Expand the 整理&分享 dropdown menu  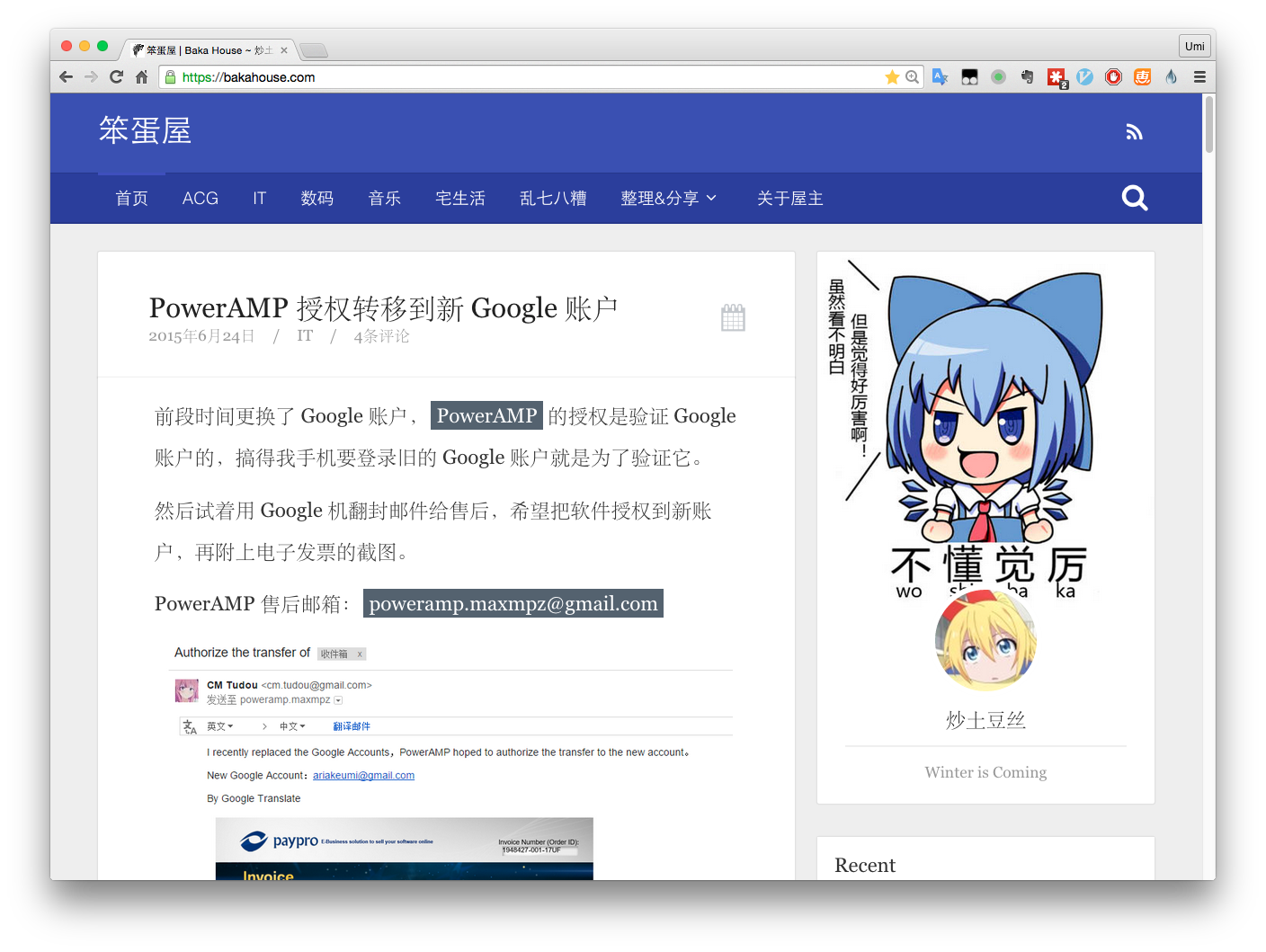(668, 199)
